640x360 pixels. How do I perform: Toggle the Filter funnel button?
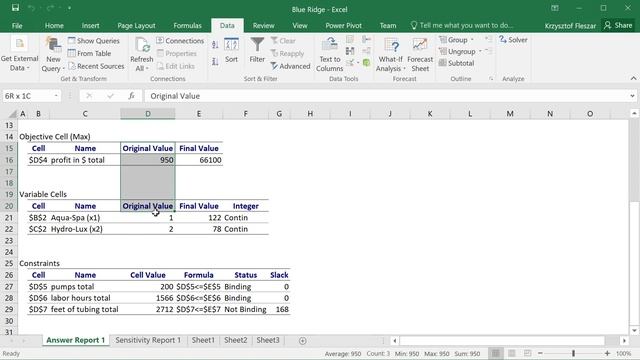click(257, 51)
